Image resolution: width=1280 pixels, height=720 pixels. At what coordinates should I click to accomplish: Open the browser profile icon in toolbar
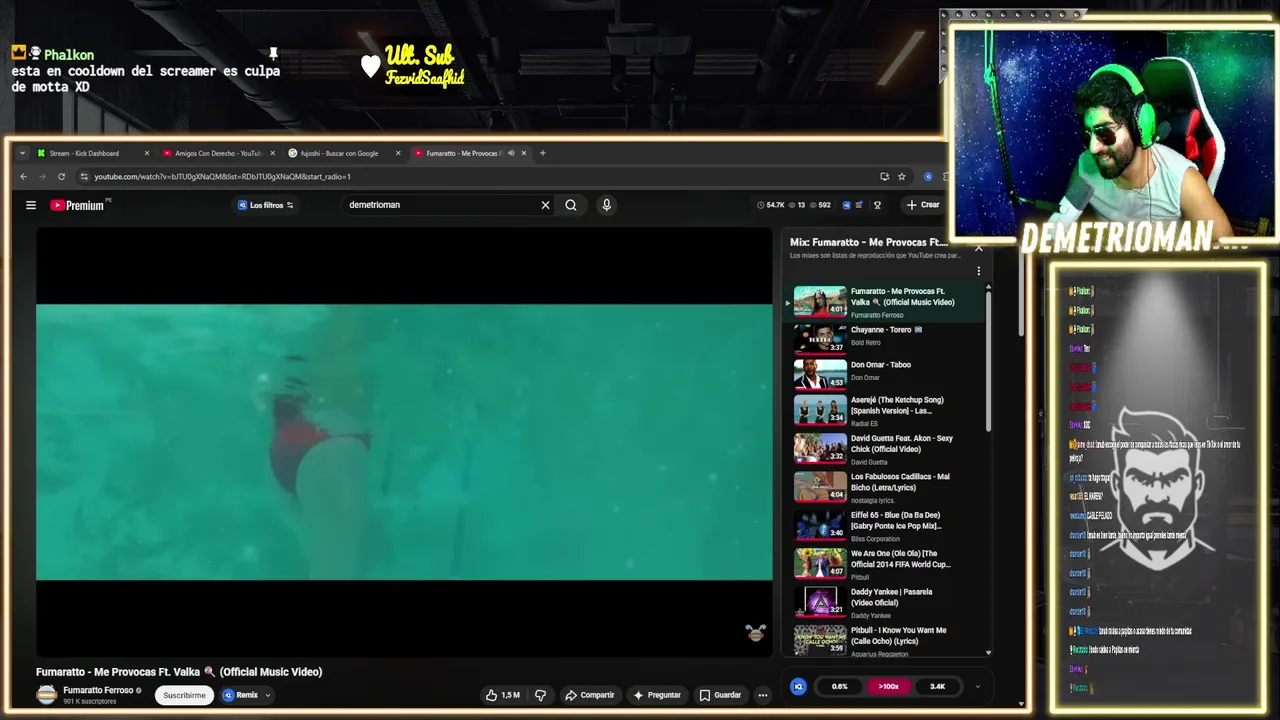click(928, 177)
